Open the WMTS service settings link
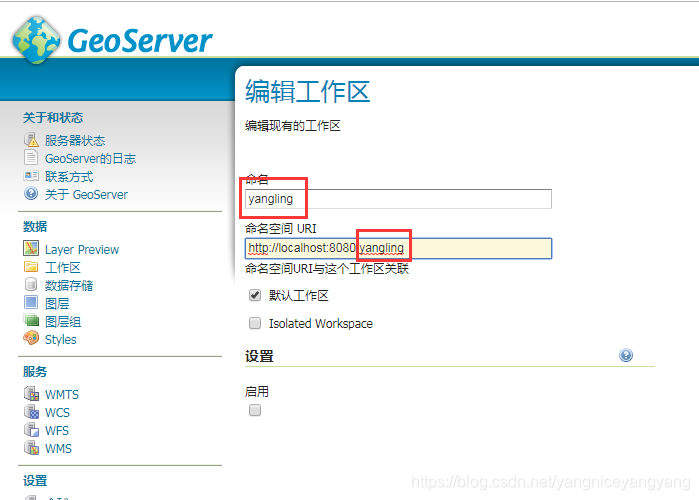 (62, 395)
